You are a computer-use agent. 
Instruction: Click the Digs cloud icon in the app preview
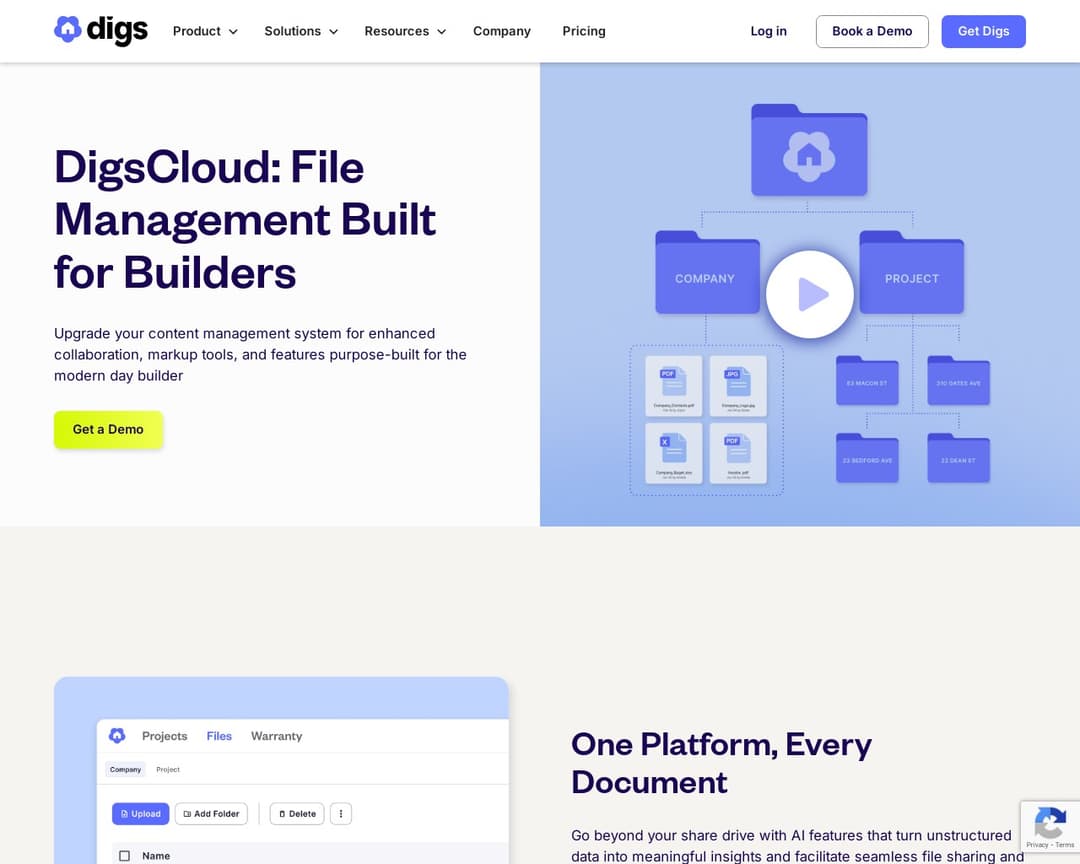point(117,736)
